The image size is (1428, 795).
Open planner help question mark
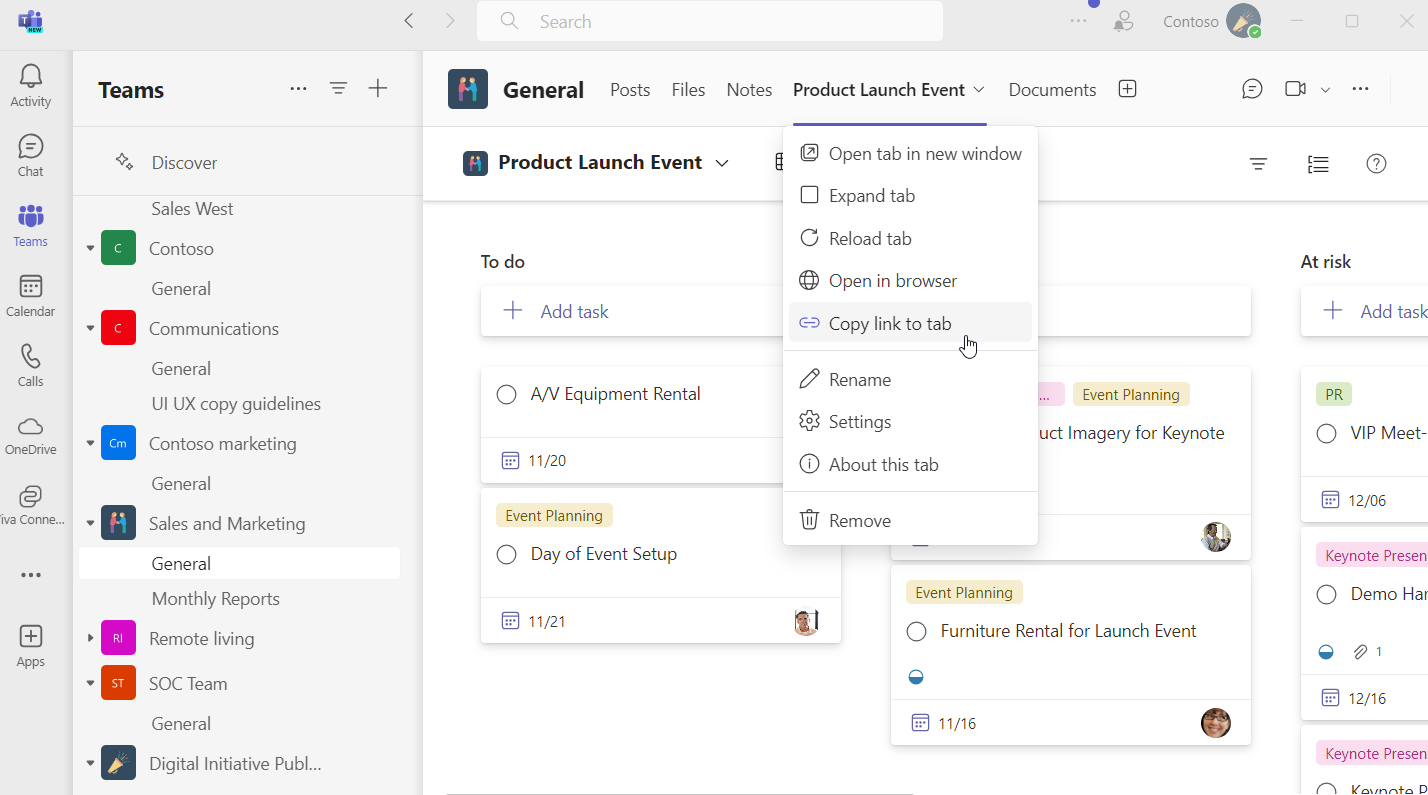click(x=1376, y=164)
